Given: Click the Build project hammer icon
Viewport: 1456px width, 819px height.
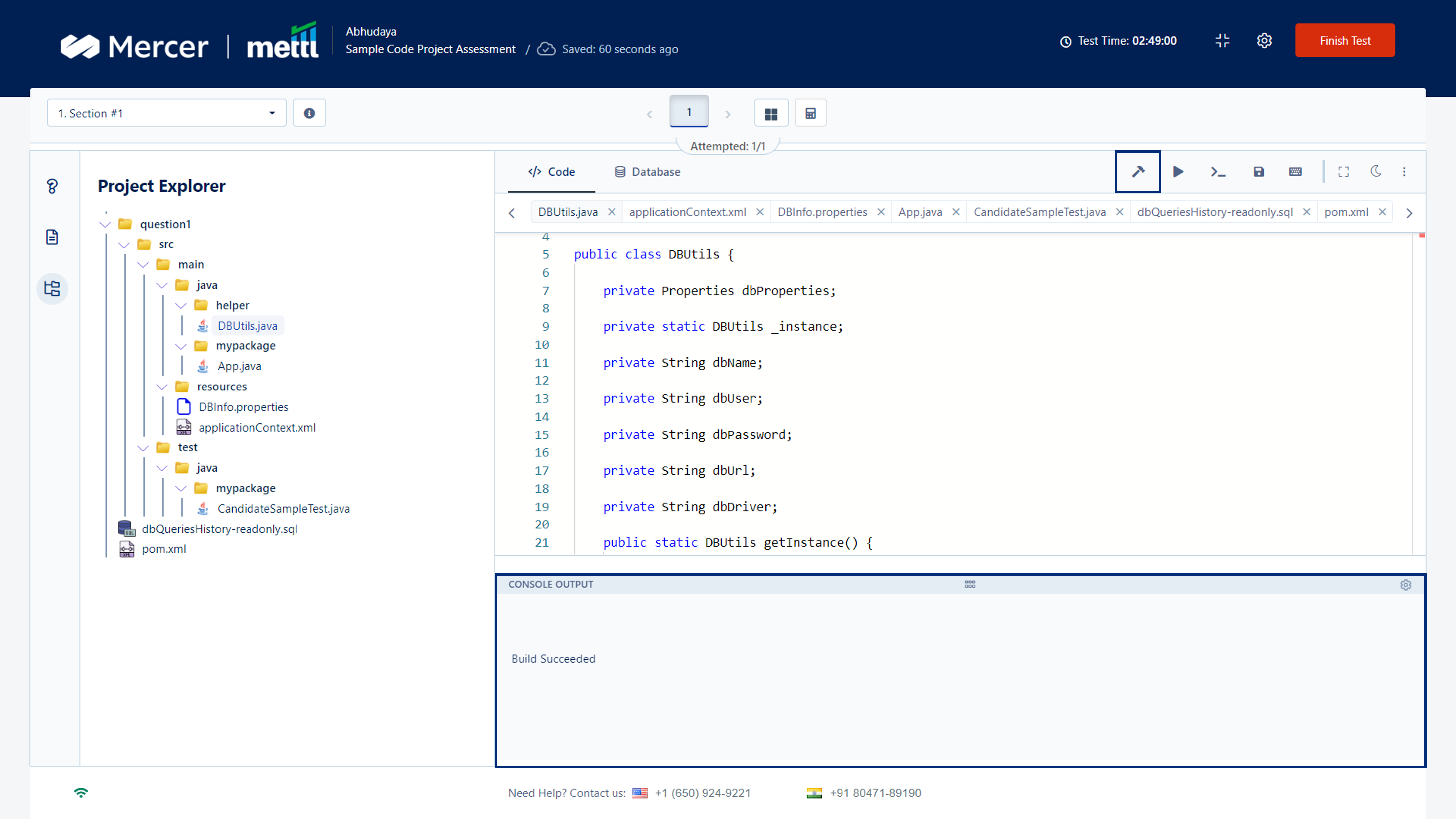Looking at the screenshot, I should point(1138,172).
